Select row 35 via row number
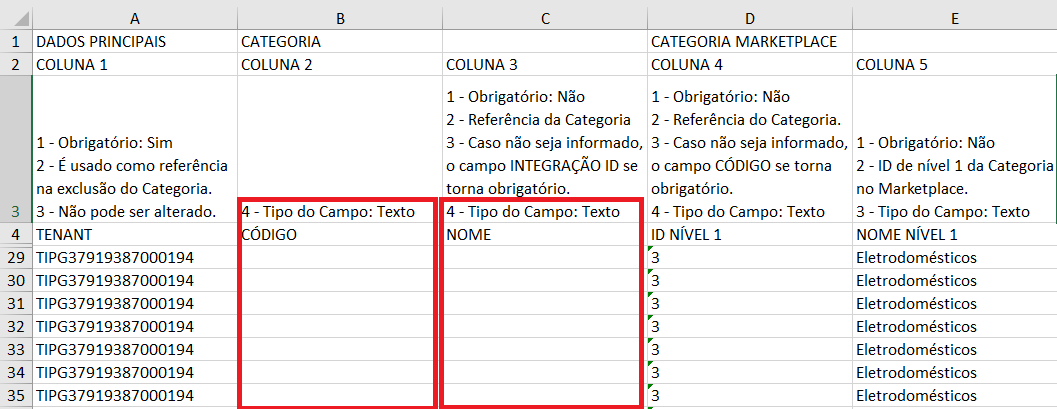The width and height of the screenshot is (1057, 409). point(16,395)
